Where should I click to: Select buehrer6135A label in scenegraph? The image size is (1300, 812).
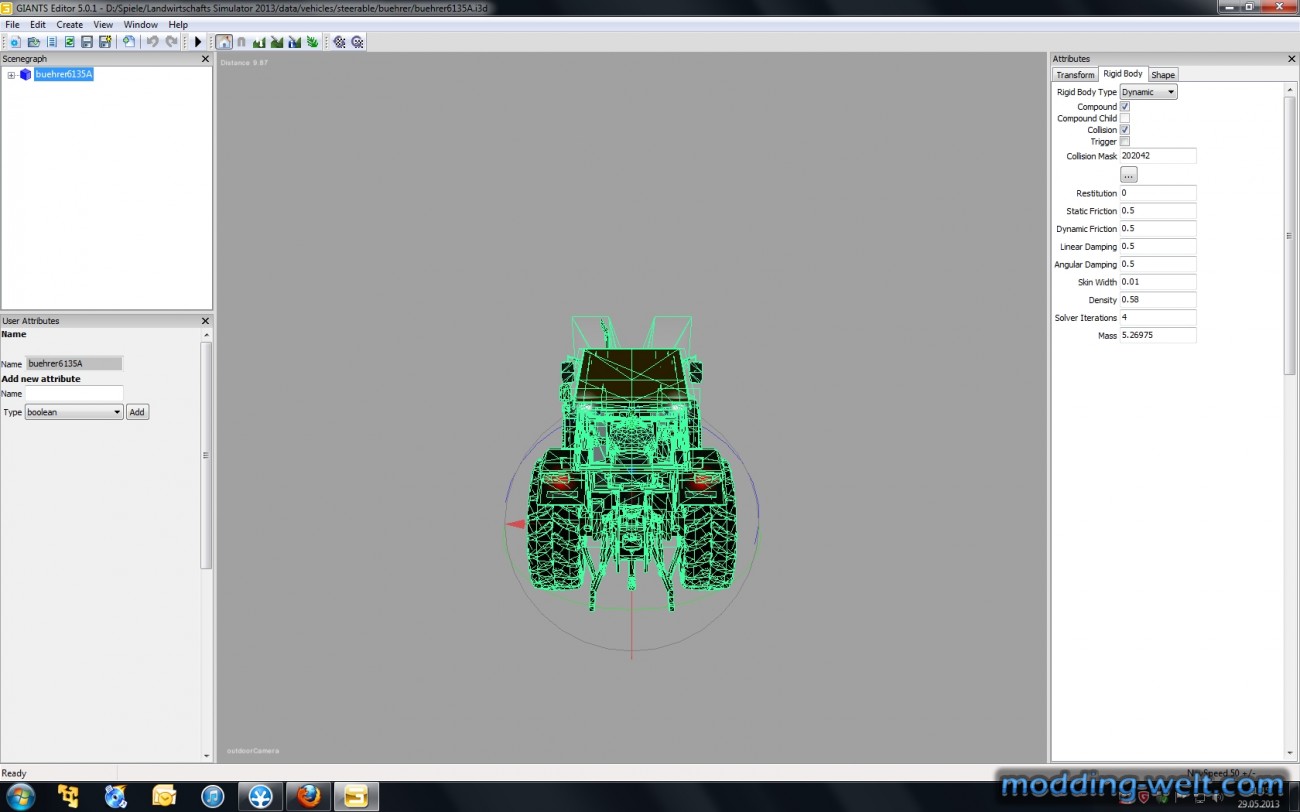pos(64,74)
